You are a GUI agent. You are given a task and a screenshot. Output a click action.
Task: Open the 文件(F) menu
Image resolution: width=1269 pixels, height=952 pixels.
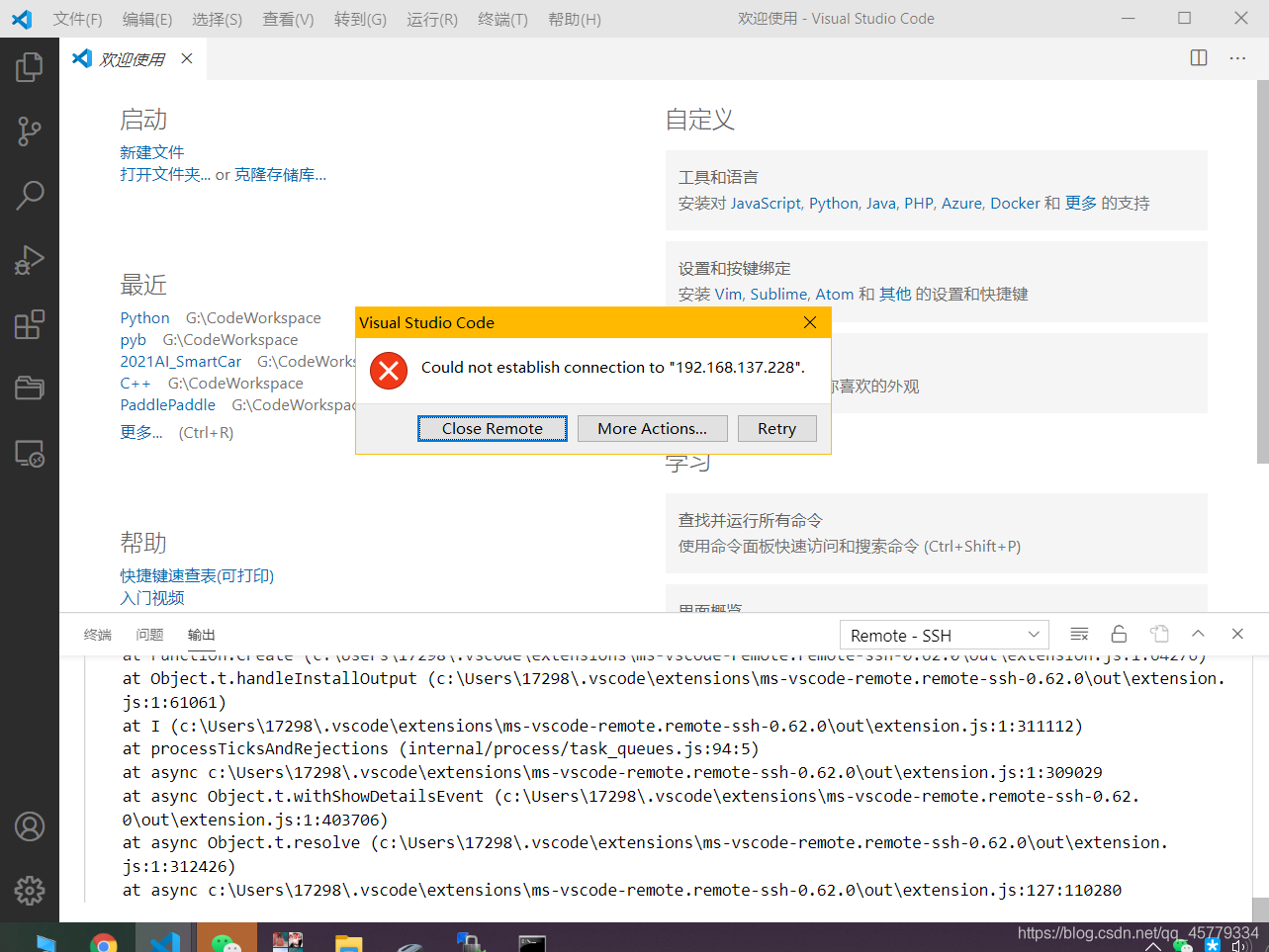point(77,19)
